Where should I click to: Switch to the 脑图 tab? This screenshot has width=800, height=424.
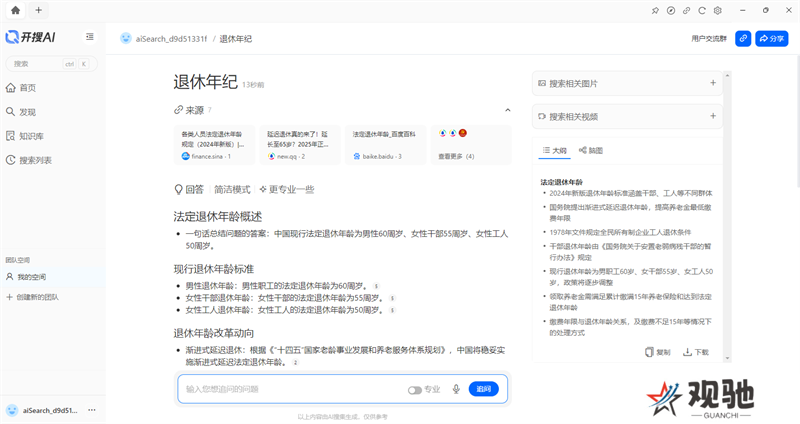[x=591, y=150]
